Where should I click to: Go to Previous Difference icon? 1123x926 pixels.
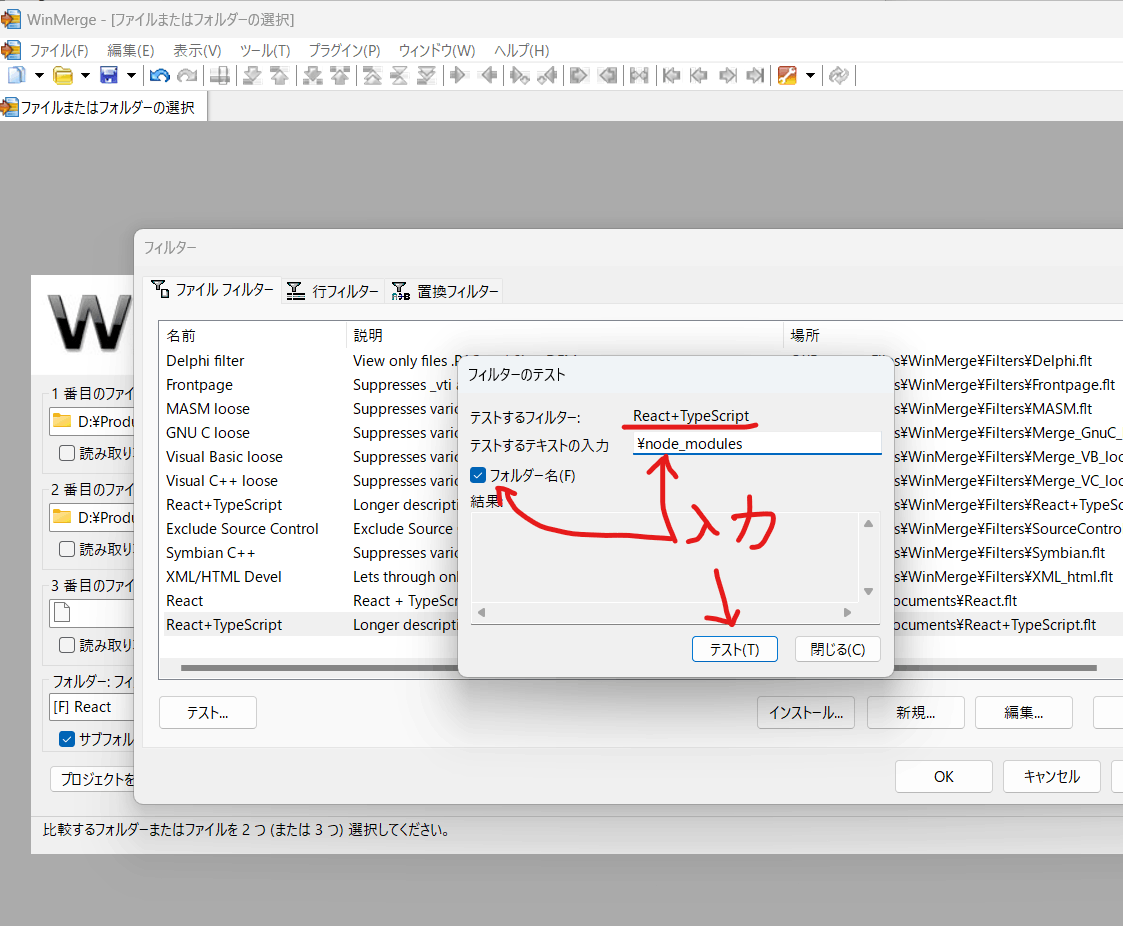pos(279,75)
